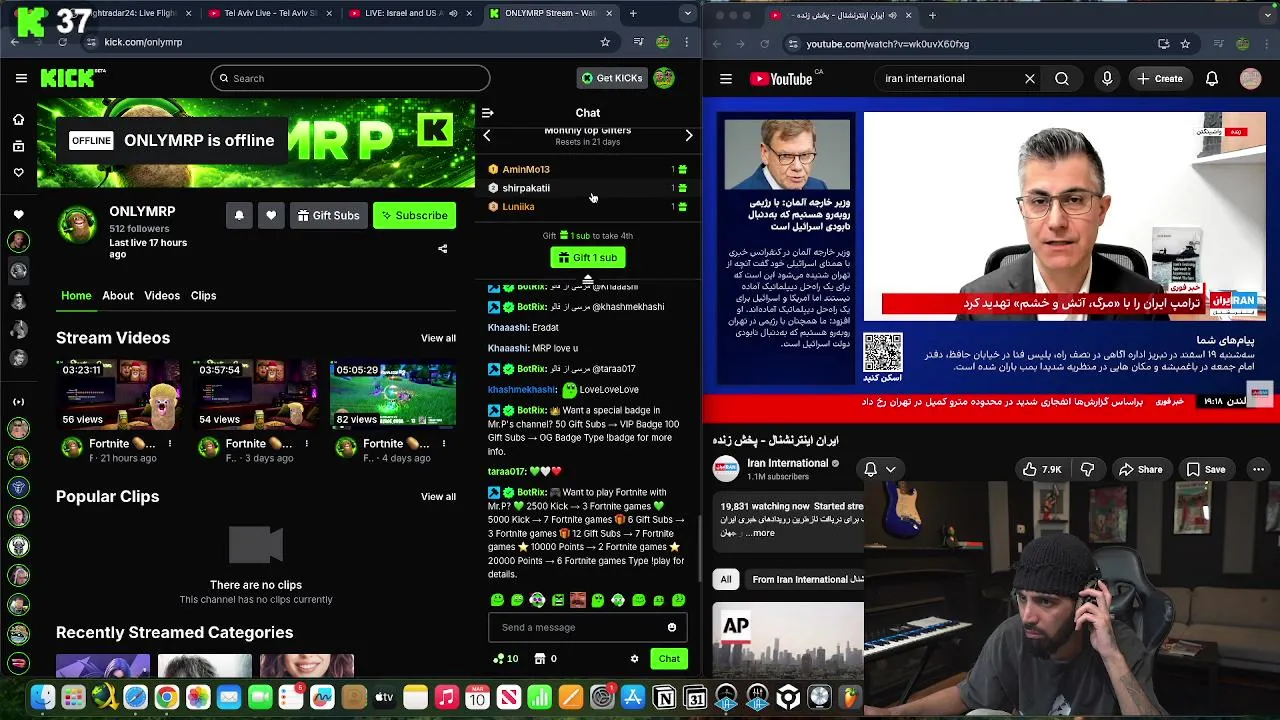Screen dimensions: 1280x720
Task: Select From Iran International chip
Action: click(x=803, y=579)
